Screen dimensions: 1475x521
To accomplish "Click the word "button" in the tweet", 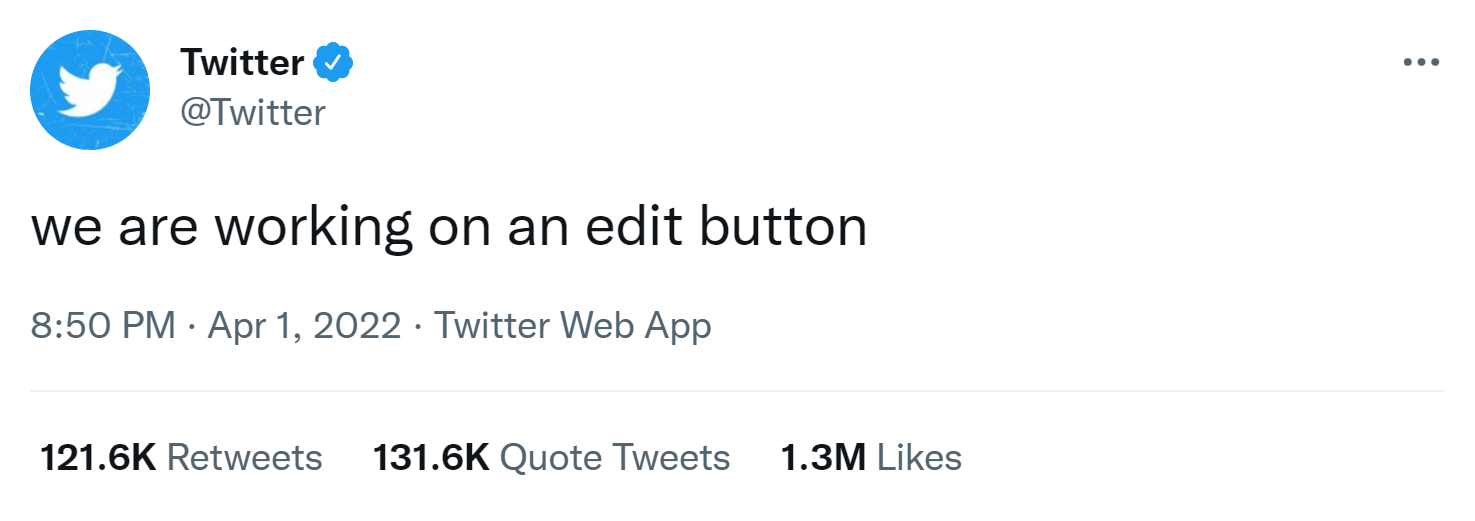I will (x=783, y=228).
